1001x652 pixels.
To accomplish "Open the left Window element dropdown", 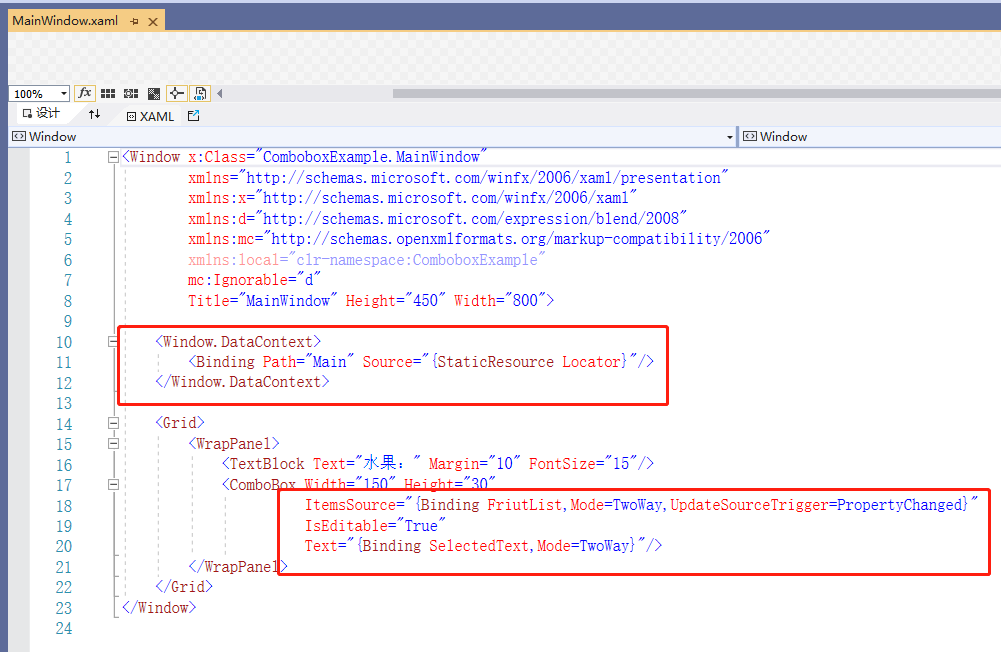I will click(730, 137).
